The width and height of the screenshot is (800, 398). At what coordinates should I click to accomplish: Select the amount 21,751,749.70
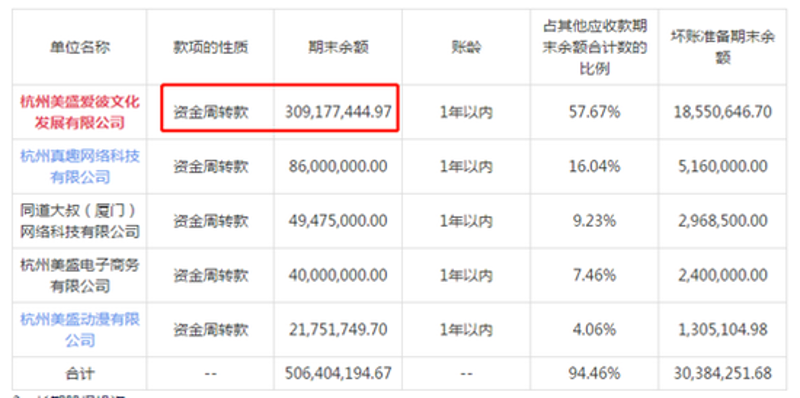(338, 330)
